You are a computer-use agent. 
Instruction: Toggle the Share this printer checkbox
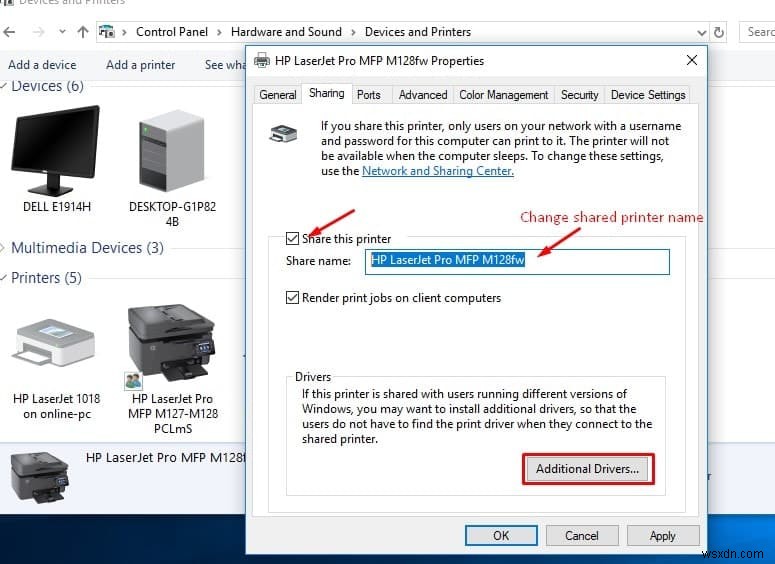[x=292, y=238]
